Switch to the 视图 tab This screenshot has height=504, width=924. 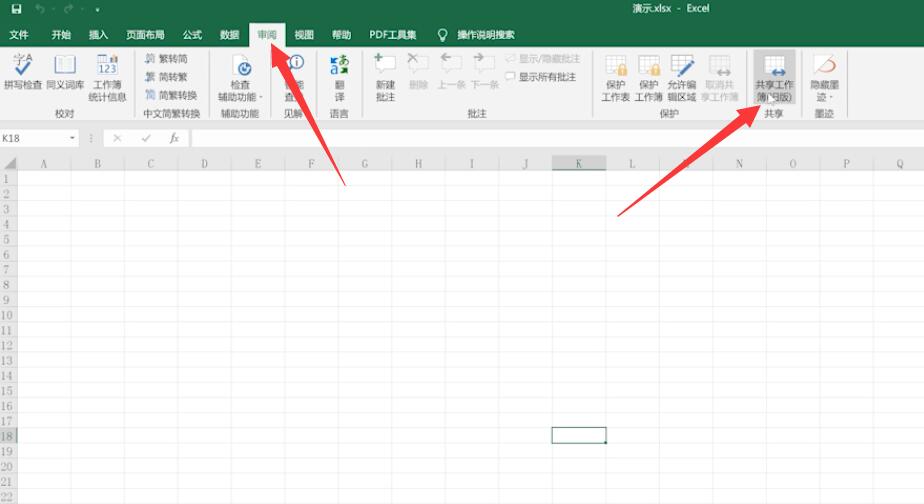click(304, 35)
